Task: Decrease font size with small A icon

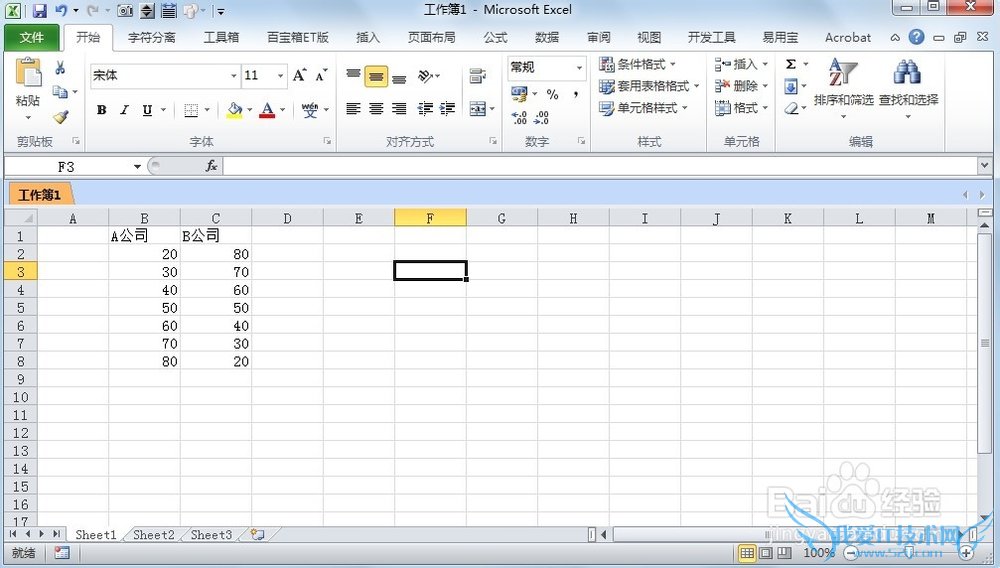Action: pyautogui.click(x=321, y=75)
